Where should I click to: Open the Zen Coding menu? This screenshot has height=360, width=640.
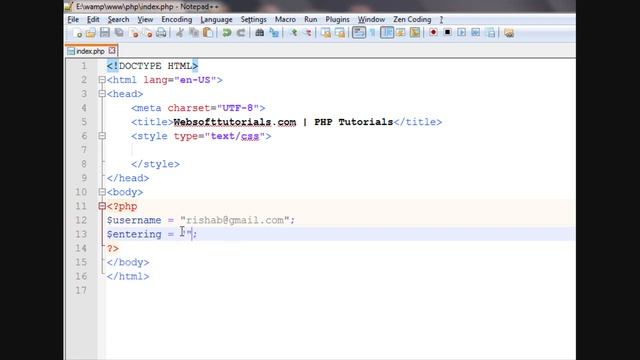[x=412, y=19]
